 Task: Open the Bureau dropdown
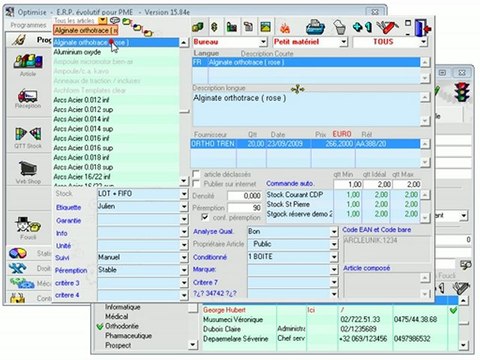[263, 42]
